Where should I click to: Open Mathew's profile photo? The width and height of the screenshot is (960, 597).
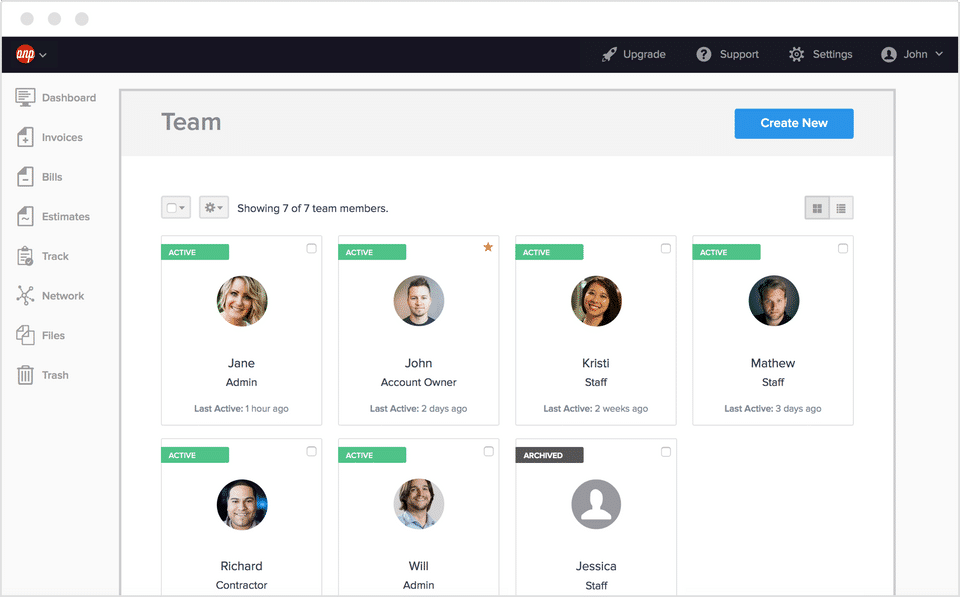(773, 301)
